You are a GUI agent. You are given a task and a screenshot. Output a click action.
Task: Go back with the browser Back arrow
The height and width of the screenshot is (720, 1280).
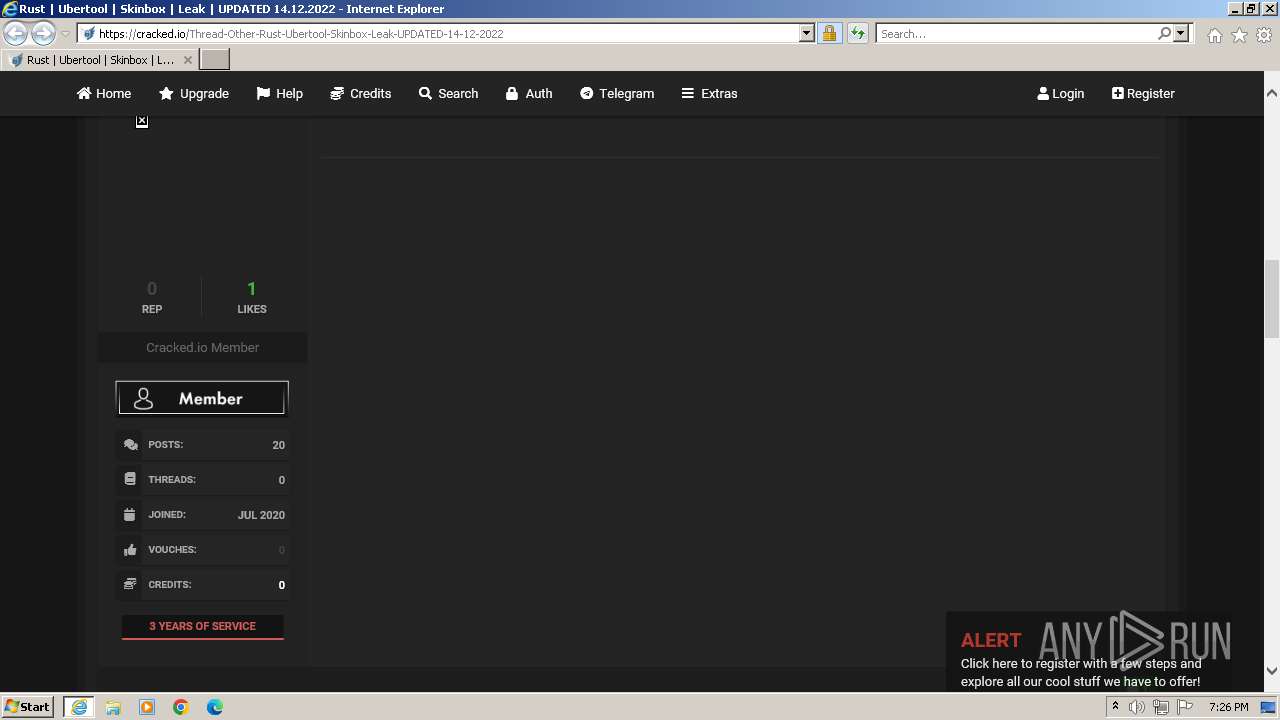[16, 34]
